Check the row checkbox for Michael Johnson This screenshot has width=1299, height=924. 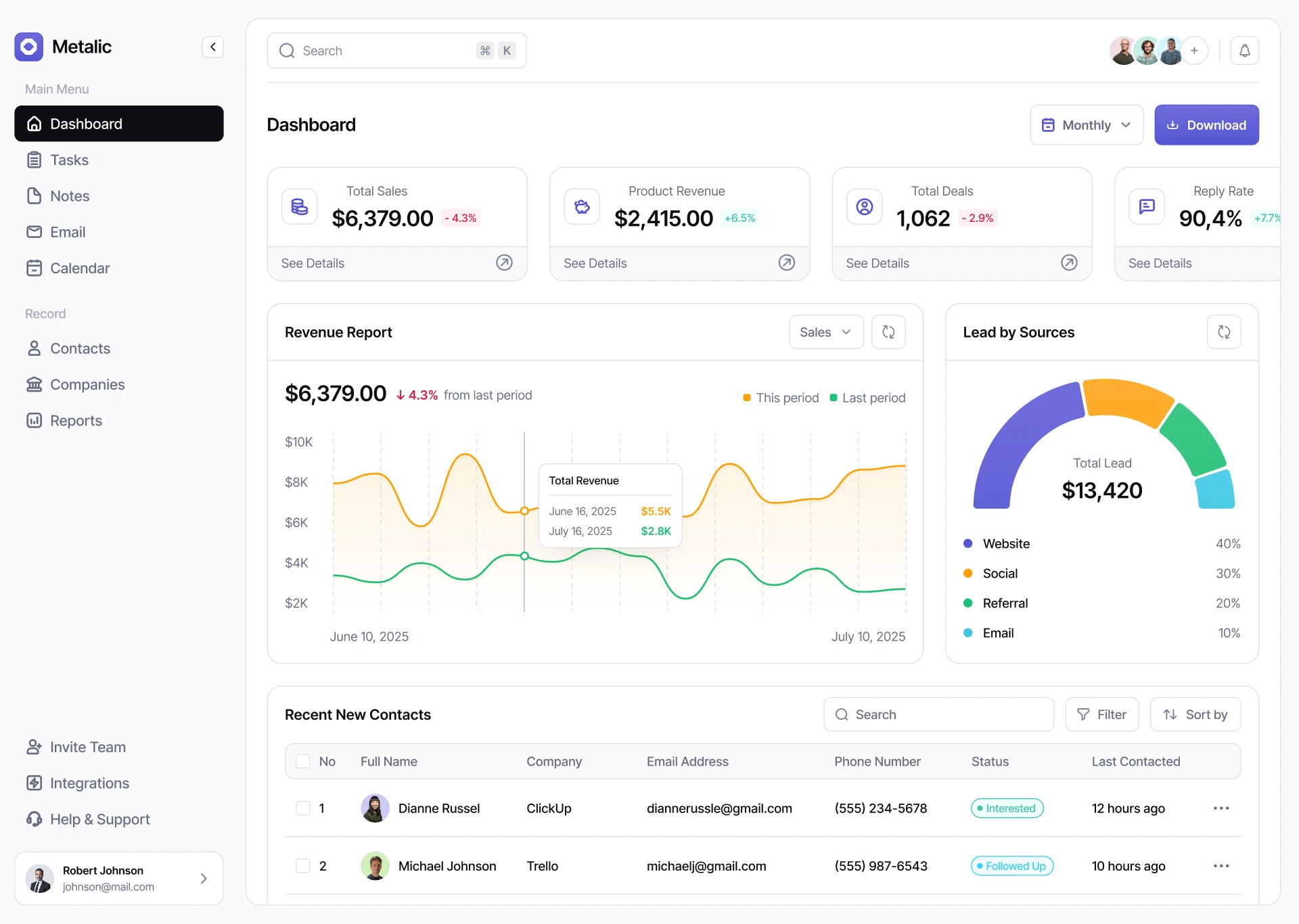coord(302,866)
